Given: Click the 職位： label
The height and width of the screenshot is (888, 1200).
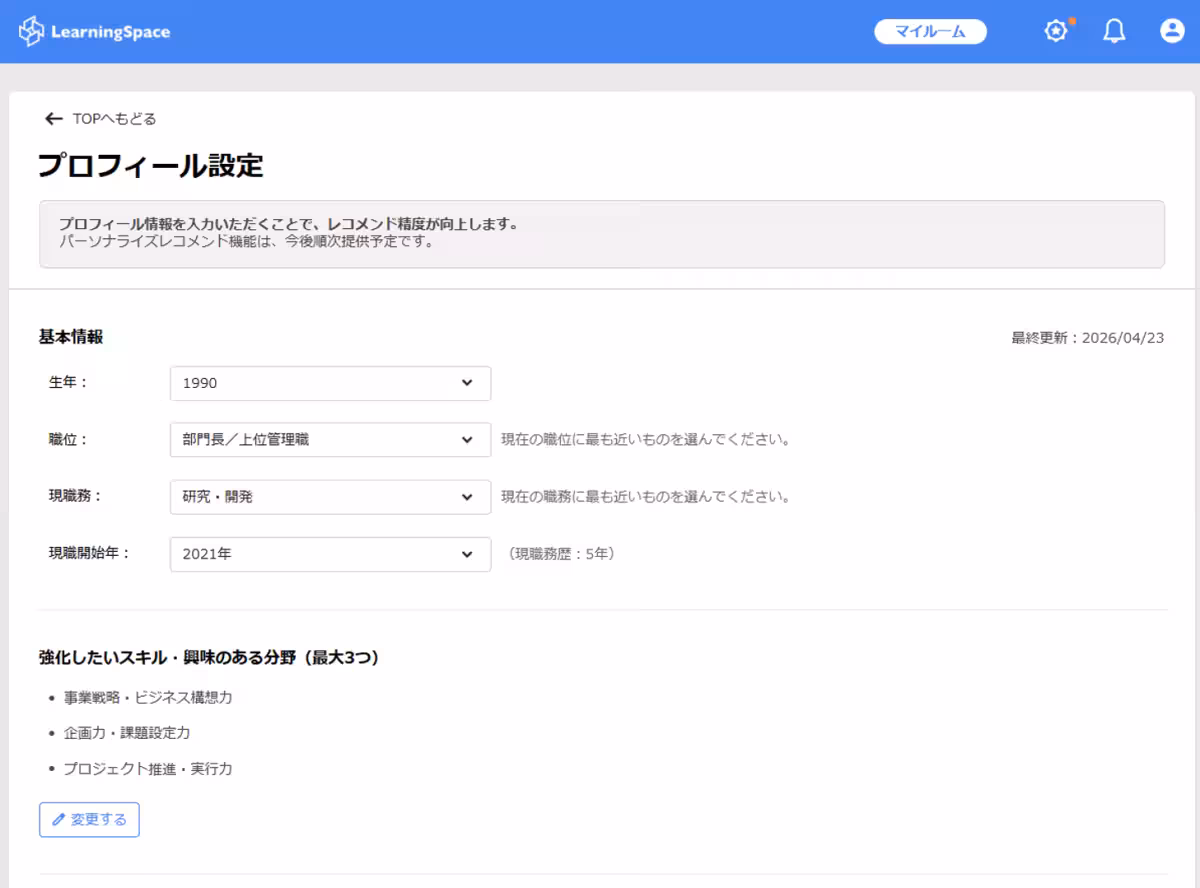Looking at the screenshot, I should coord(69,439).
